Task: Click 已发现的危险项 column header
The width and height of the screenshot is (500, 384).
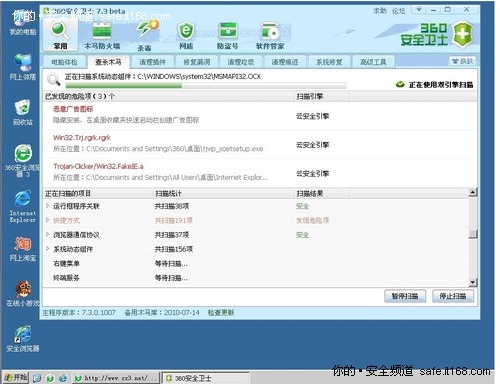Action: coord(168,96)
